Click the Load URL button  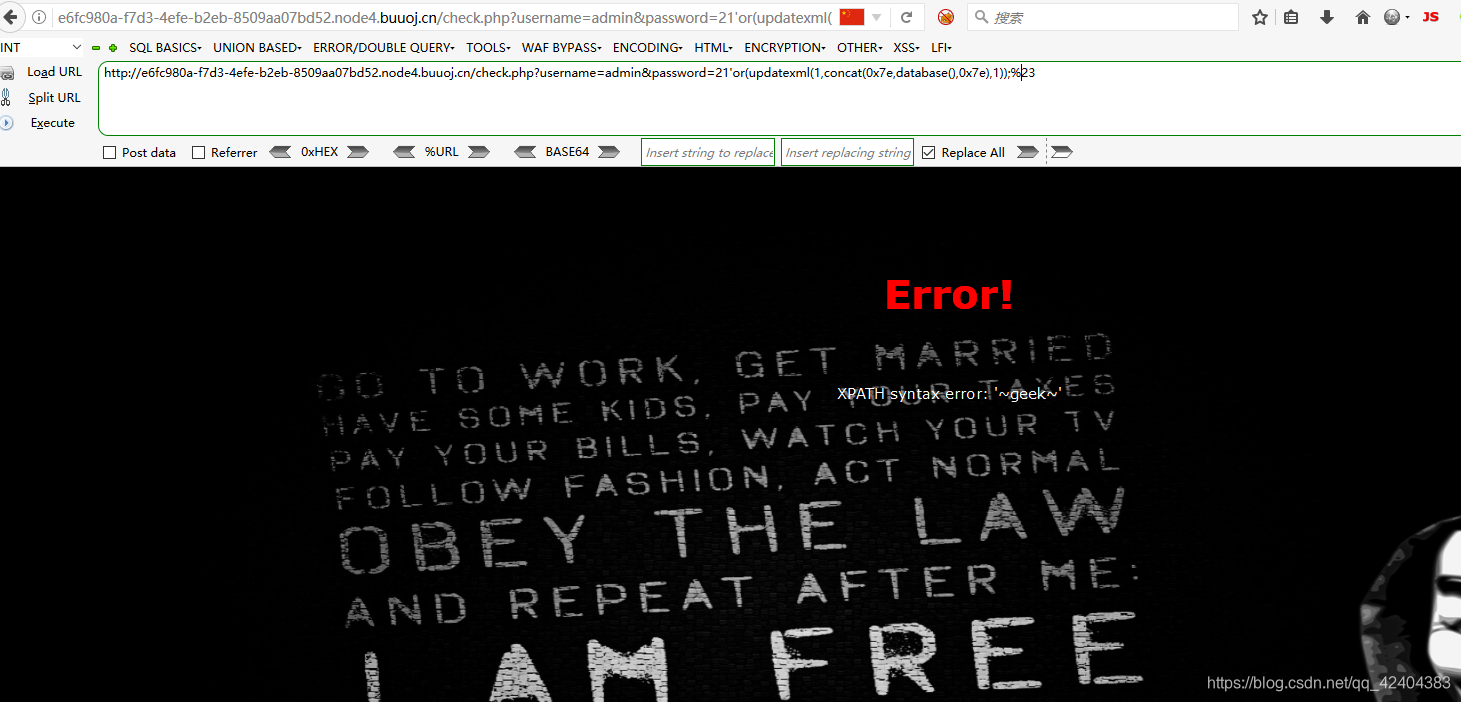pyautogui.click(x=54, y=72)
